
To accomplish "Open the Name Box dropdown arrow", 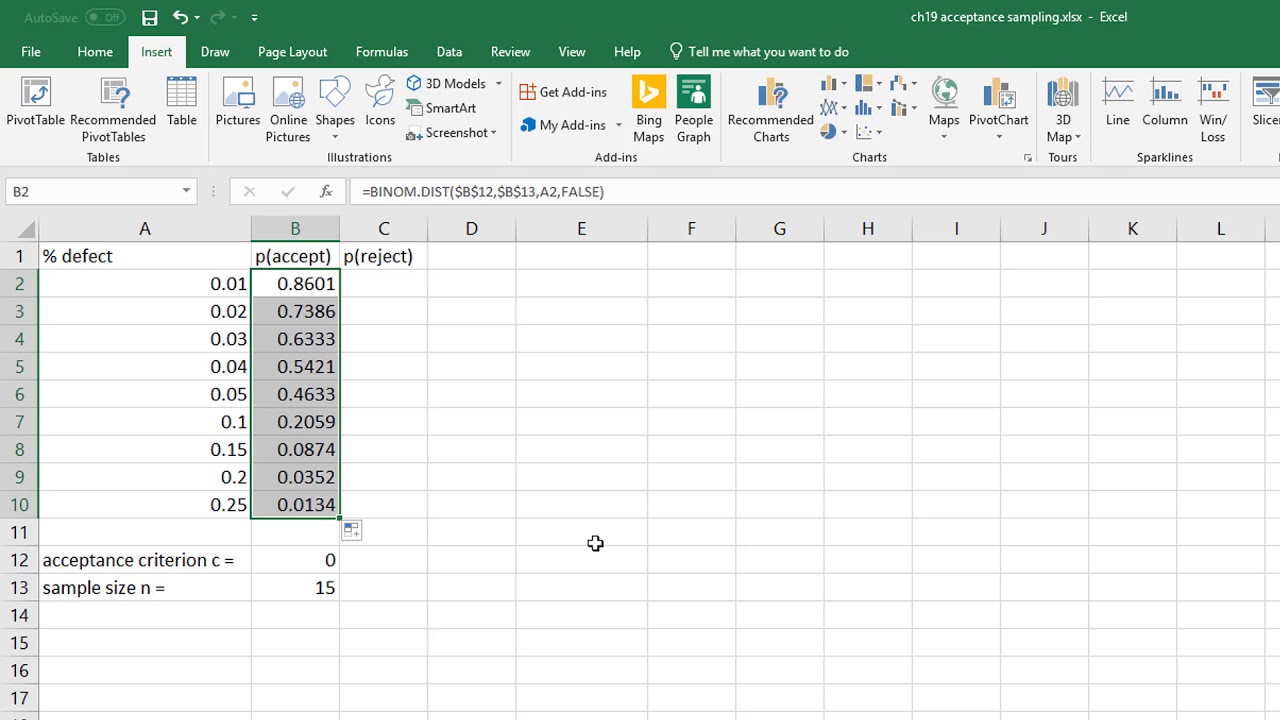I will tap(186, 191).
